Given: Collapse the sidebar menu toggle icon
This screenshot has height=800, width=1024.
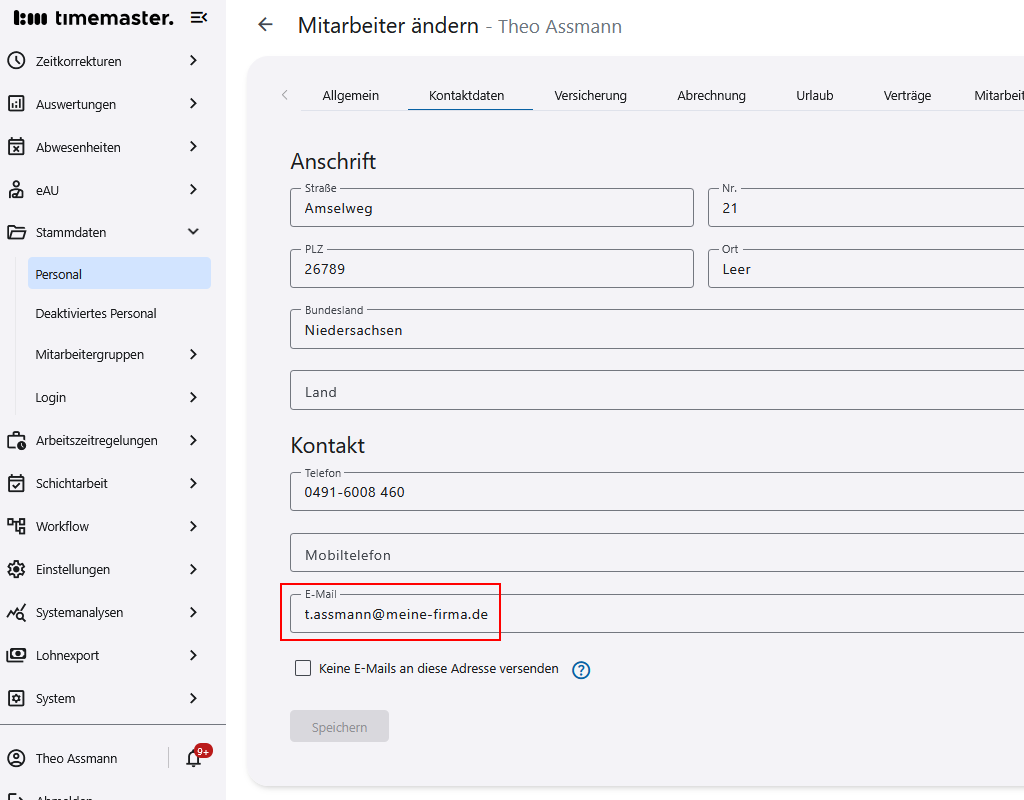Looking at the screenshot, I should click(199, 17).
